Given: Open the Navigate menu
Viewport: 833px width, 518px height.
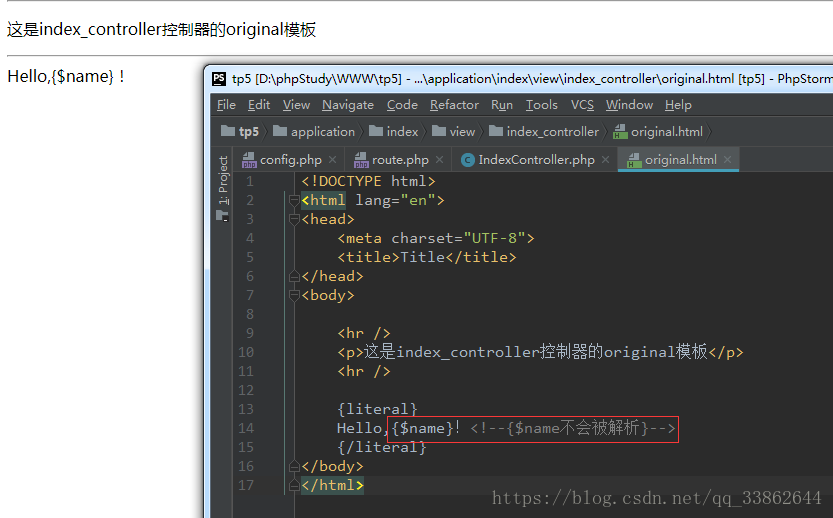Looking at the screenshot, I should click(347, 105).
